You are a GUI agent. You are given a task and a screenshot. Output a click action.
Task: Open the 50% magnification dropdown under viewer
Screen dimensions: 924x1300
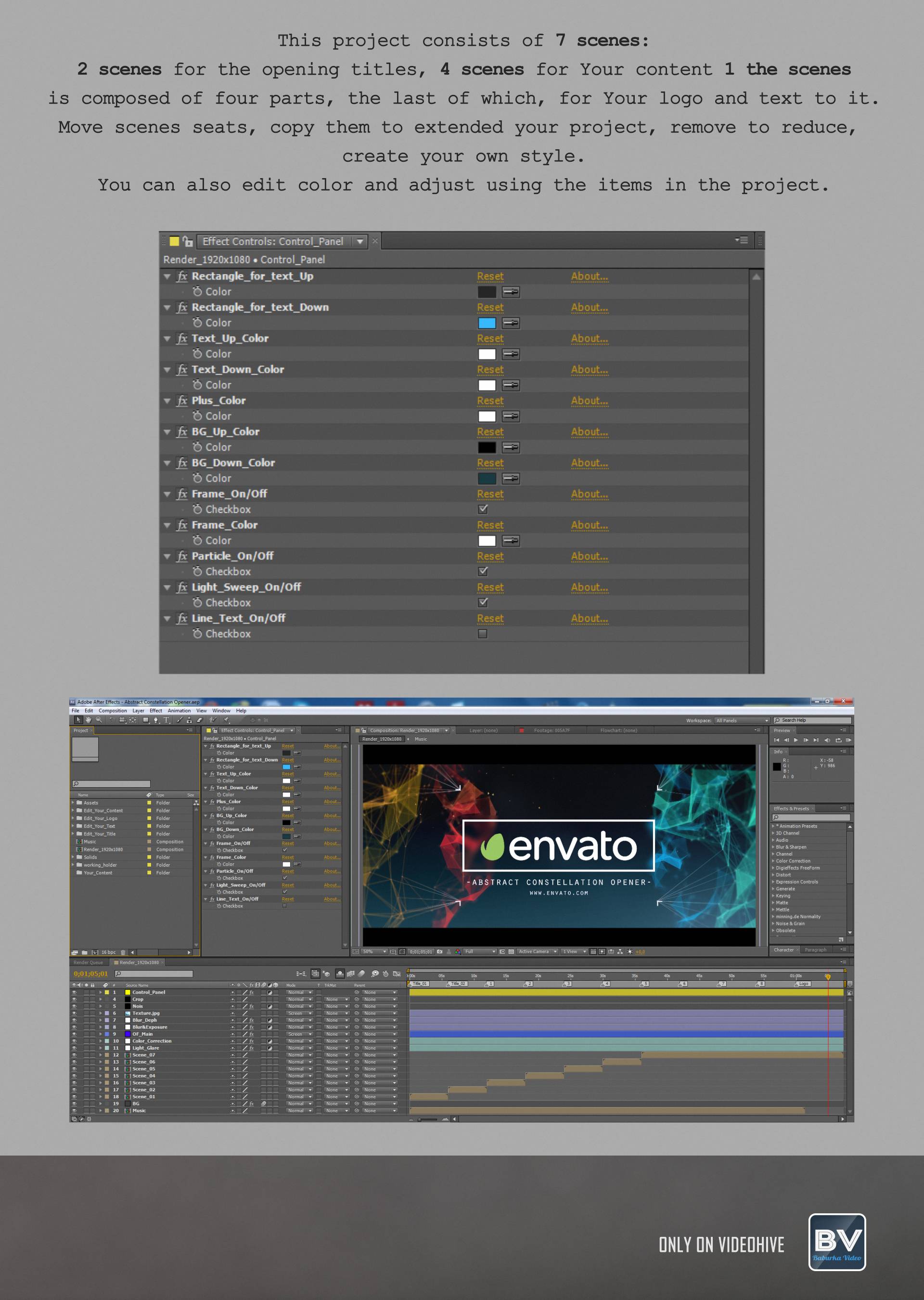pyautogui.click(x=374, y=952)
